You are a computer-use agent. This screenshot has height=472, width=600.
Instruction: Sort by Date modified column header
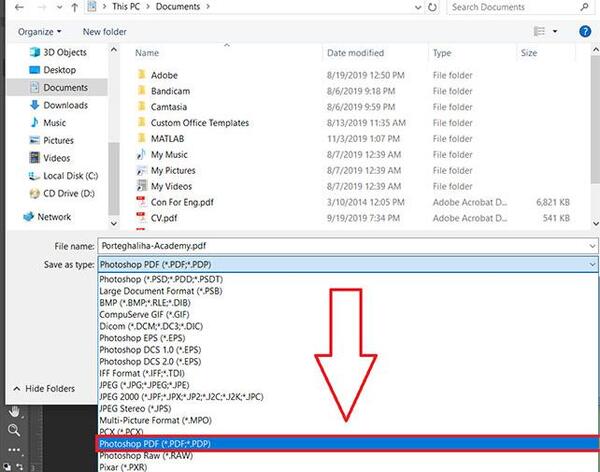[355, 53]
